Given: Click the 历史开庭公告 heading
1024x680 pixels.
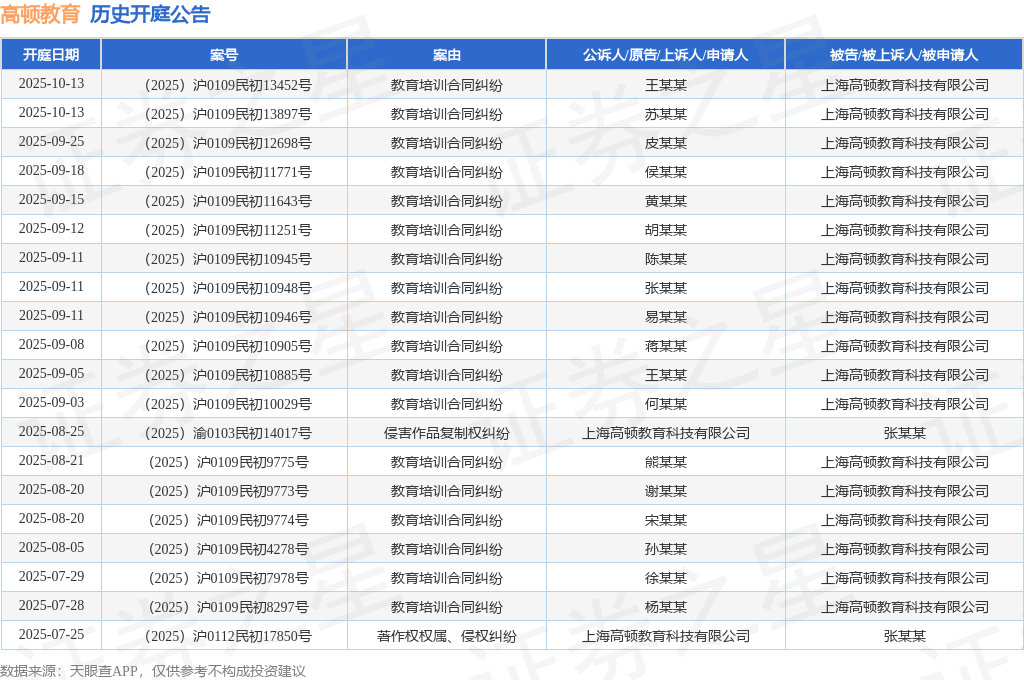Looking at the screenshot, I should point(150,14).
